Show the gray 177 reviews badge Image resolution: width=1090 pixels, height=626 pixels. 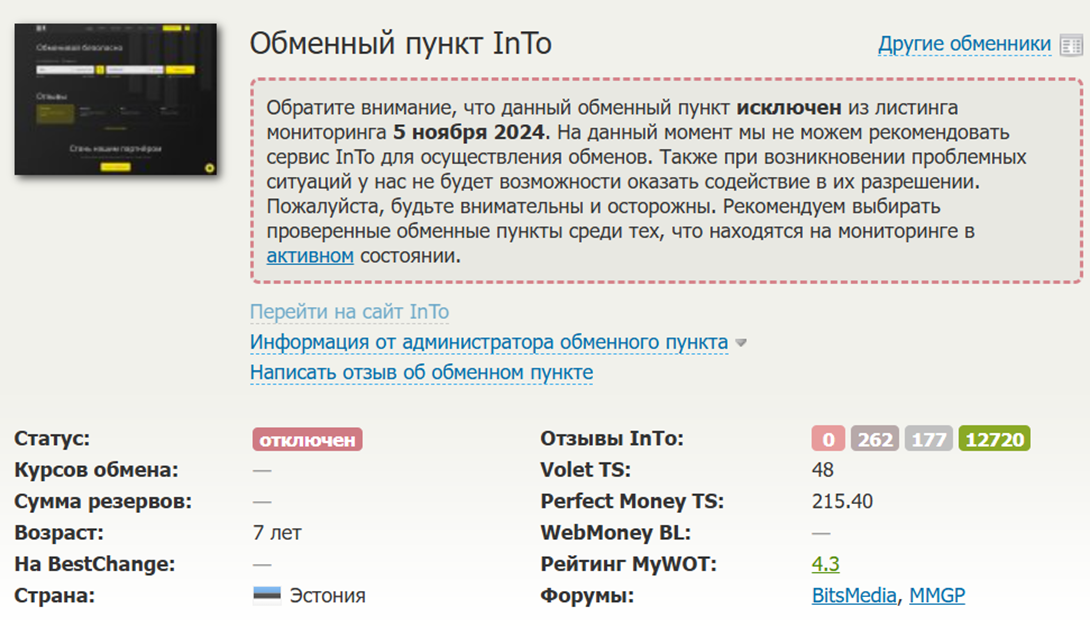coord(929,440)
